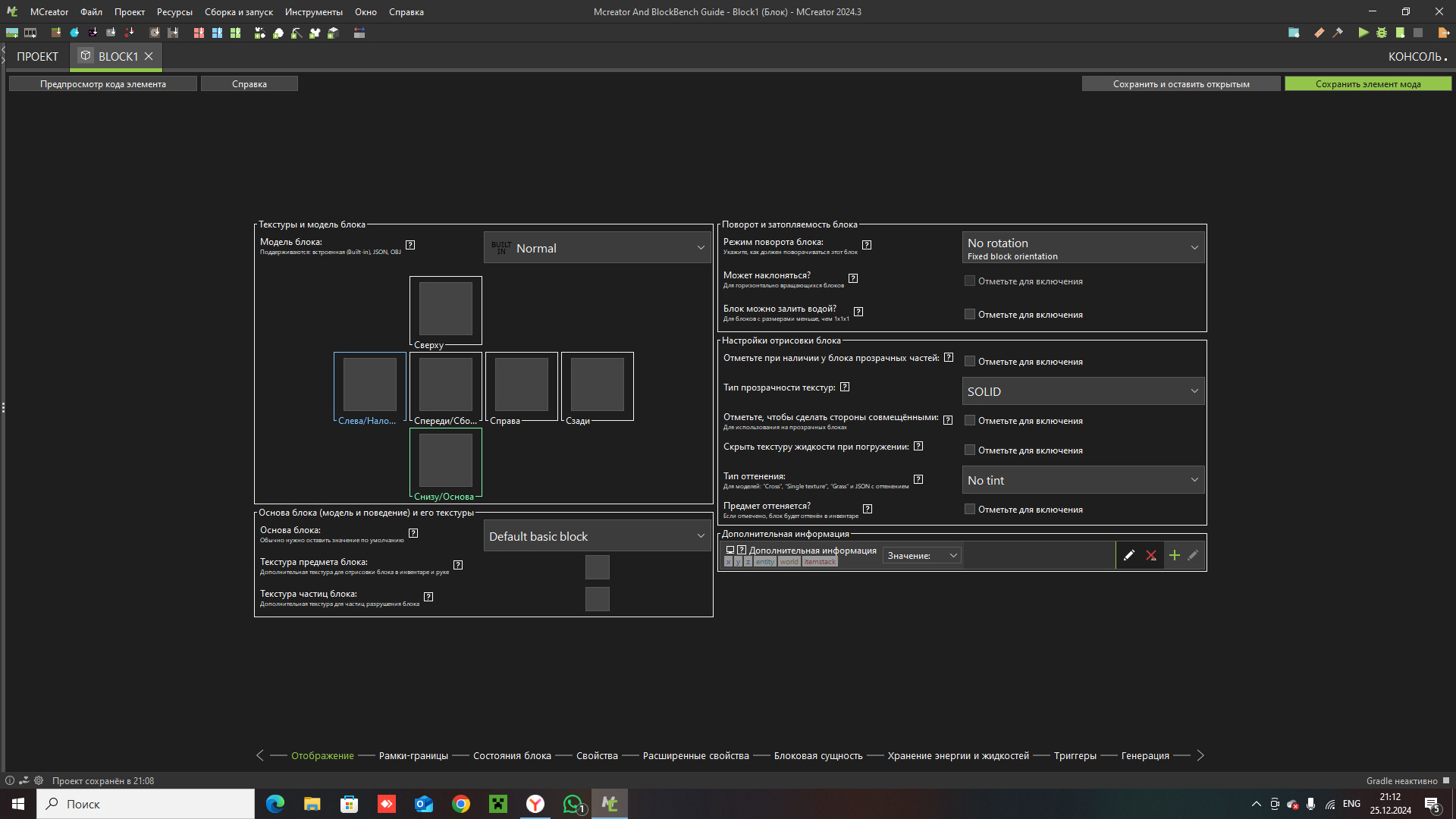This screenshot has height=819, width=1456.
Task: Open the Normal block model dropdown
Action: 597,248
